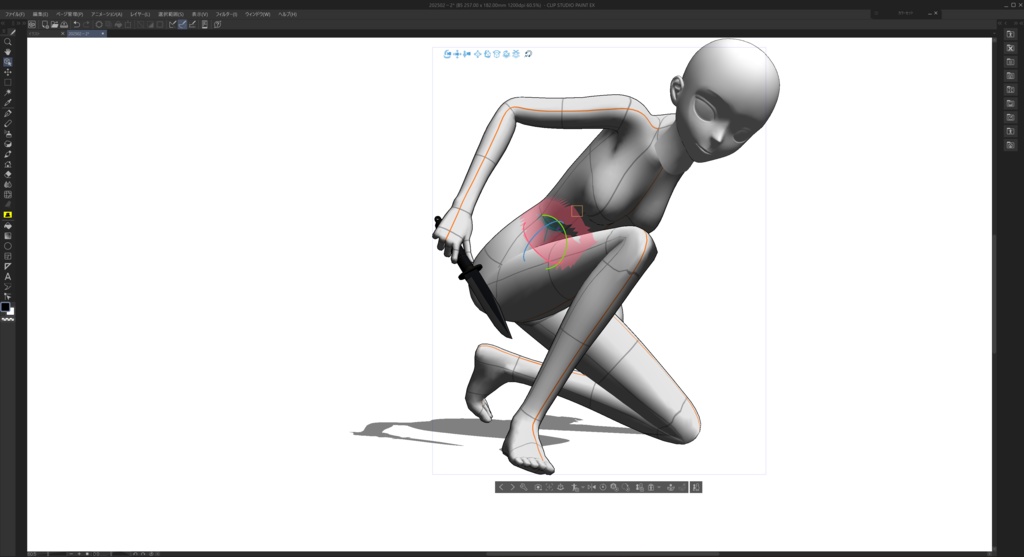
Task: Click top icon in right dock strip
Action: point(1010,34)
